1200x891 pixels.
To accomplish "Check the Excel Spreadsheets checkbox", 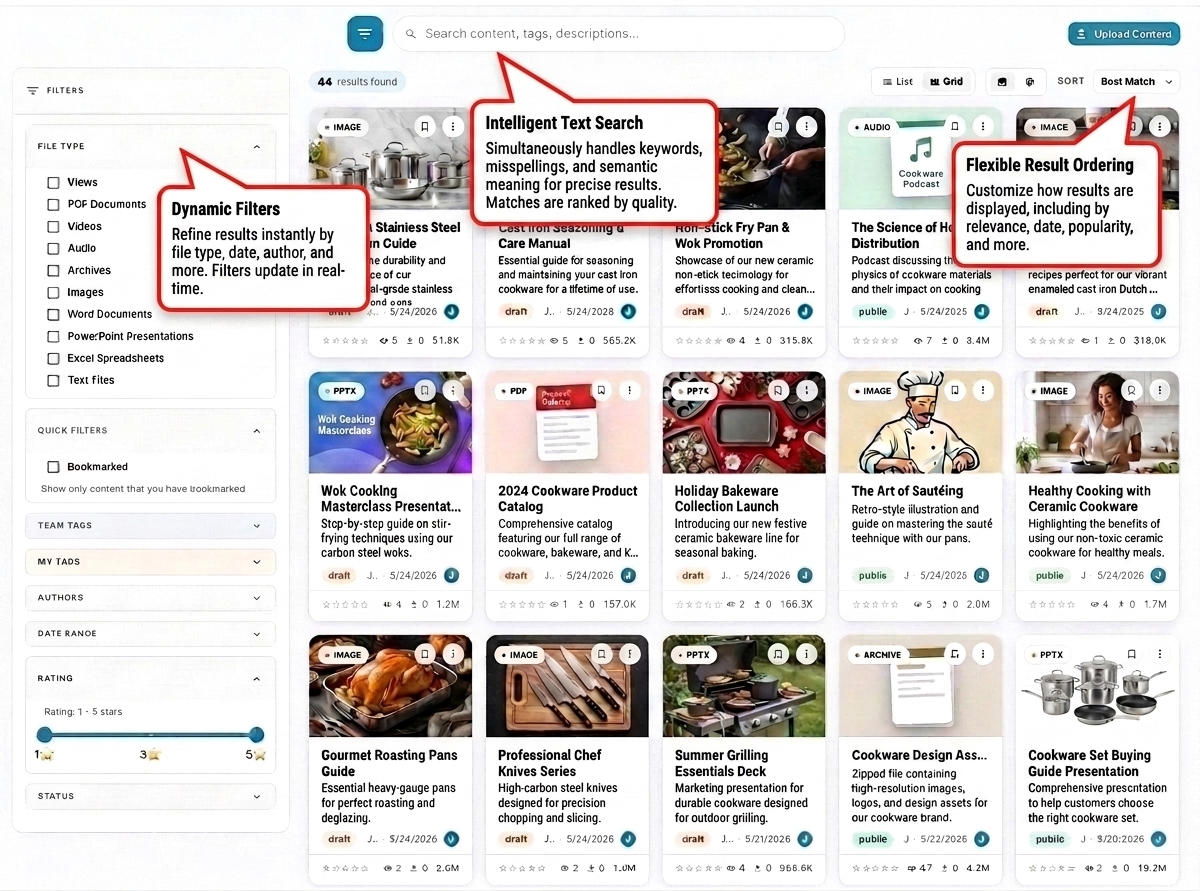I will [54, 359].
